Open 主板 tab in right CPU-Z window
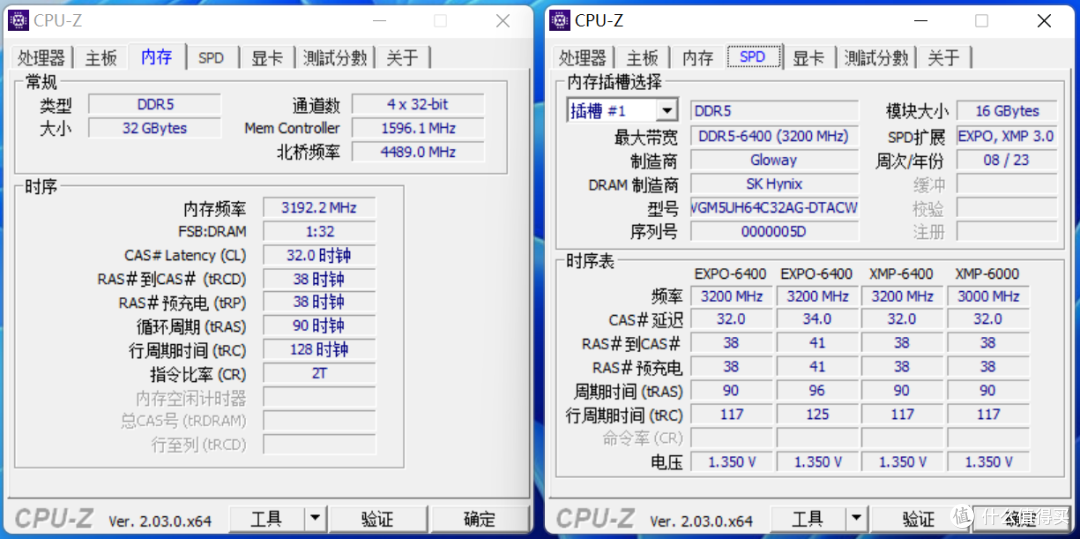Viewport: 1080px width, 539px height. [x=642, y=58]
